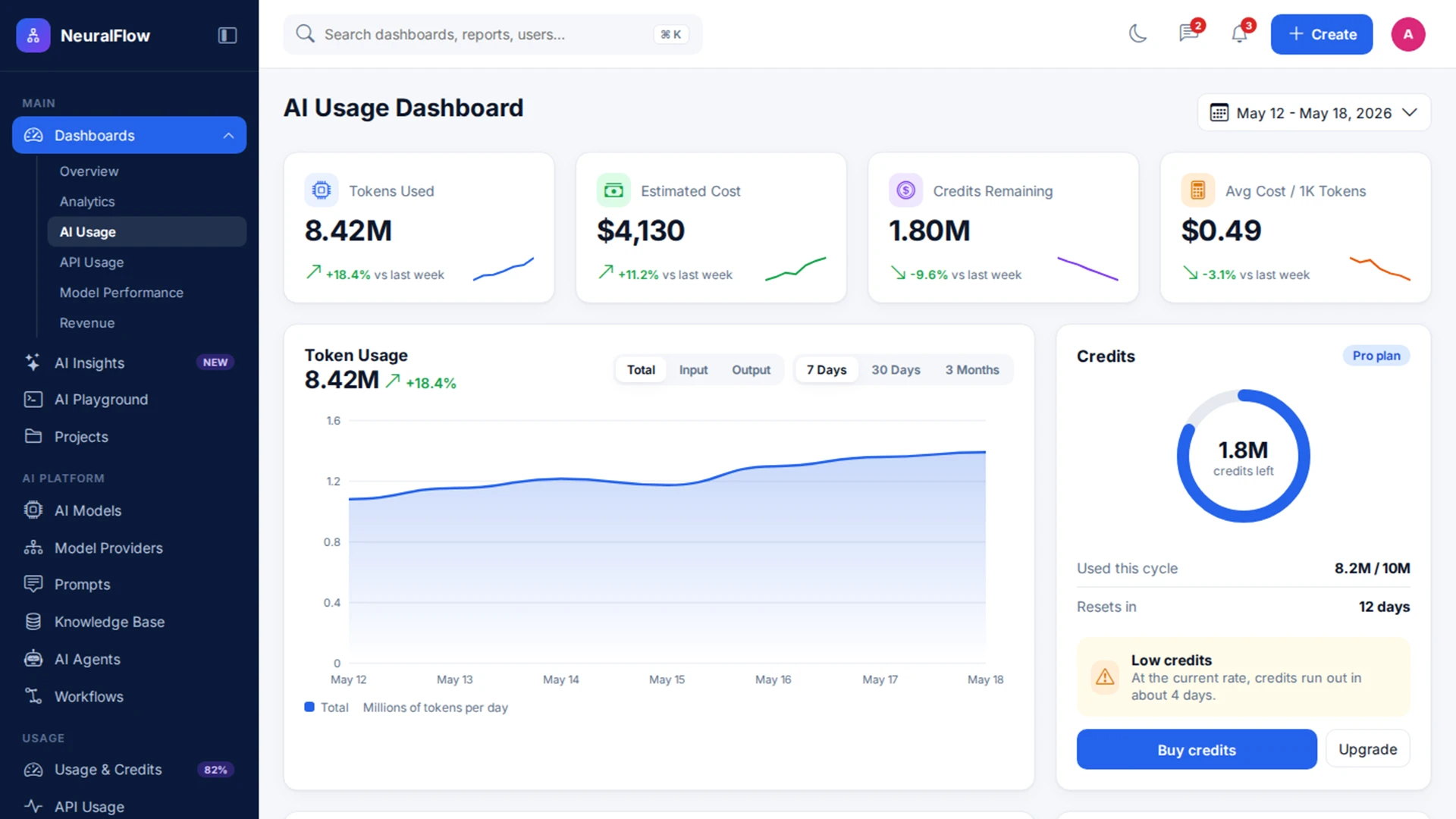Switch chart to Output tokens
This screenshot has height=819, width=1456.
(x=751, y=370)
